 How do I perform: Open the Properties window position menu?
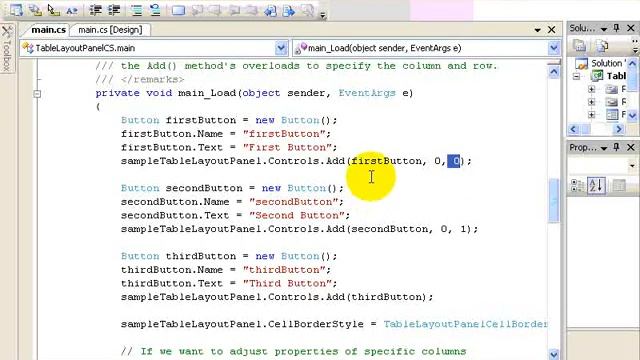tap(604, 148)
